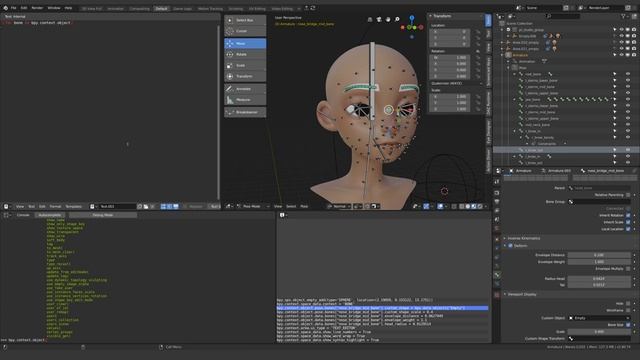Collapse the Viewport Display panel
Image resolution: width=640 pixels, height=360 pixels.
(505, 294)
